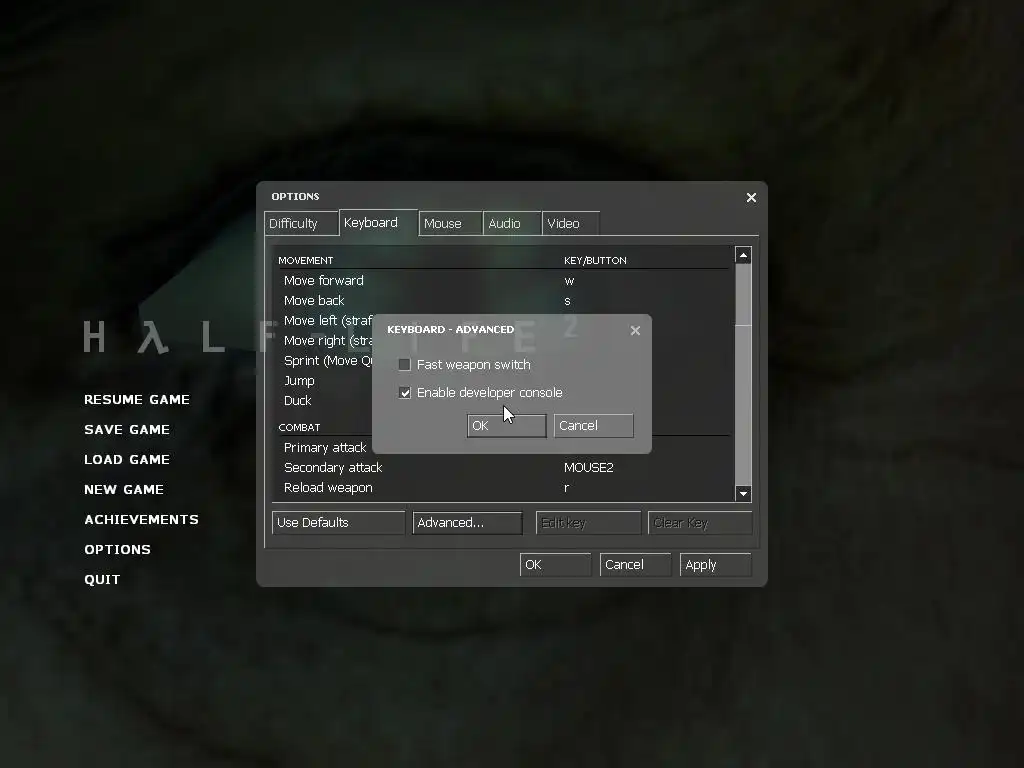Open Advanced... keyboard settings

468,522
